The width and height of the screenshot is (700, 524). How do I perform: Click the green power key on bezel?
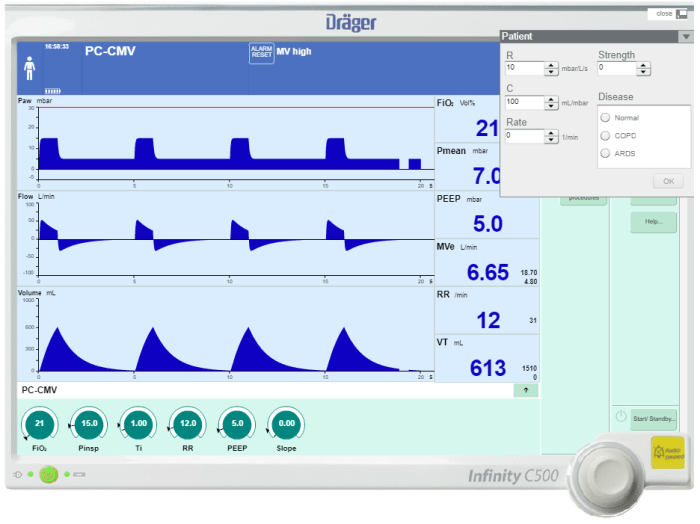click(47, 473)
